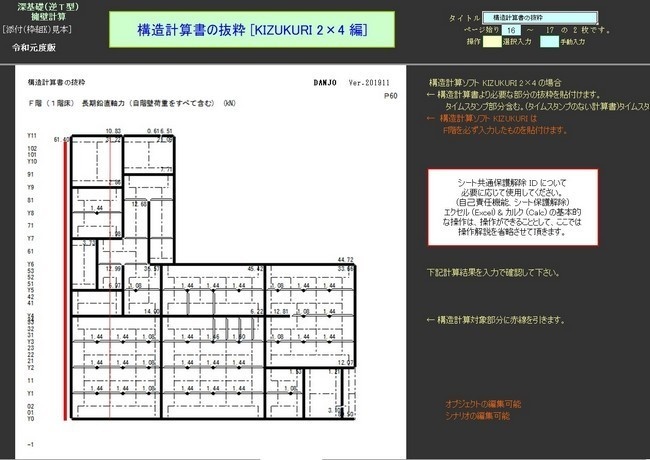Click the 深基礎(逆T型) heading text

click(49, 7)
